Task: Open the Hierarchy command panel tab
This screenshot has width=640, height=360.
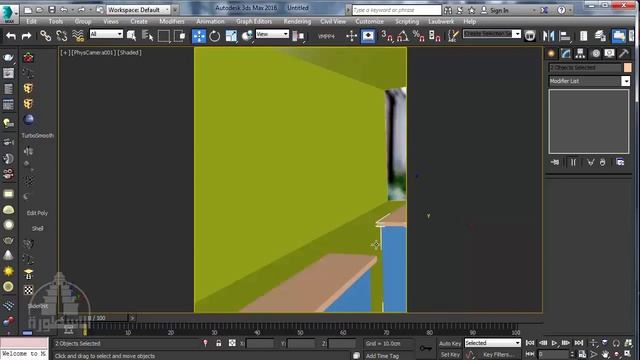Action: (x=580, y=53)
